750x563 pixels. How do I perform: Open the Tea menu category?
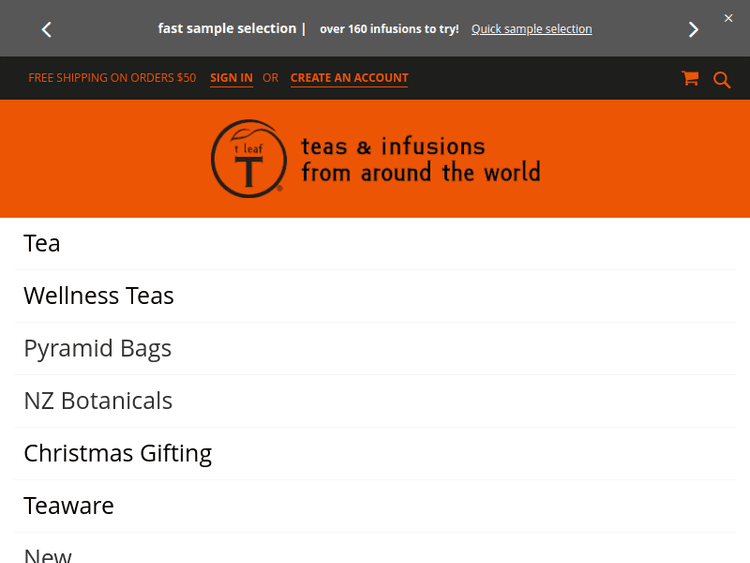pos(42,244)
